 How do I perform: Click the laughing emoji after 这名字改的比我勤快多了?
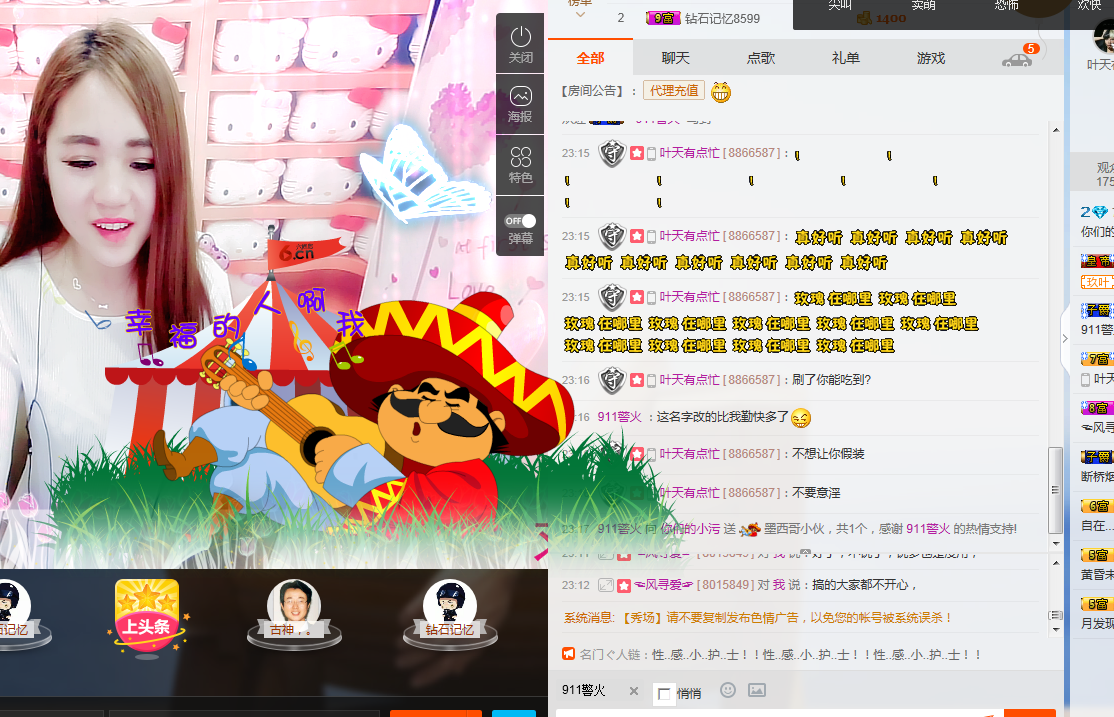coord(800,418)
